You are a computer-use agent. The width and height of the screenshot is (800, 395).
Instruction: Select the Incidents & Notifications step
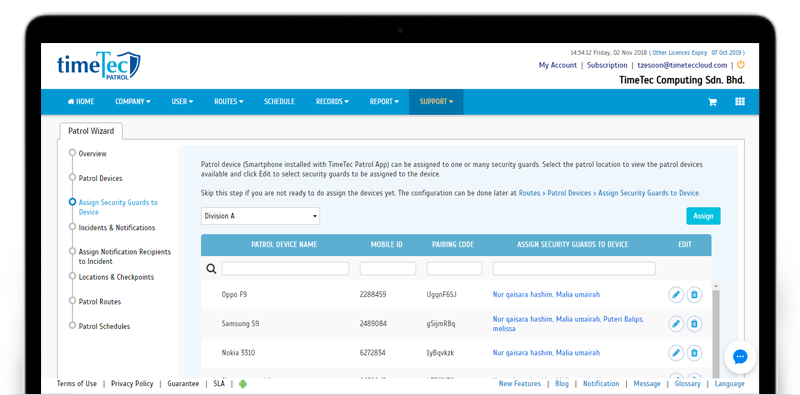(117, 228)
